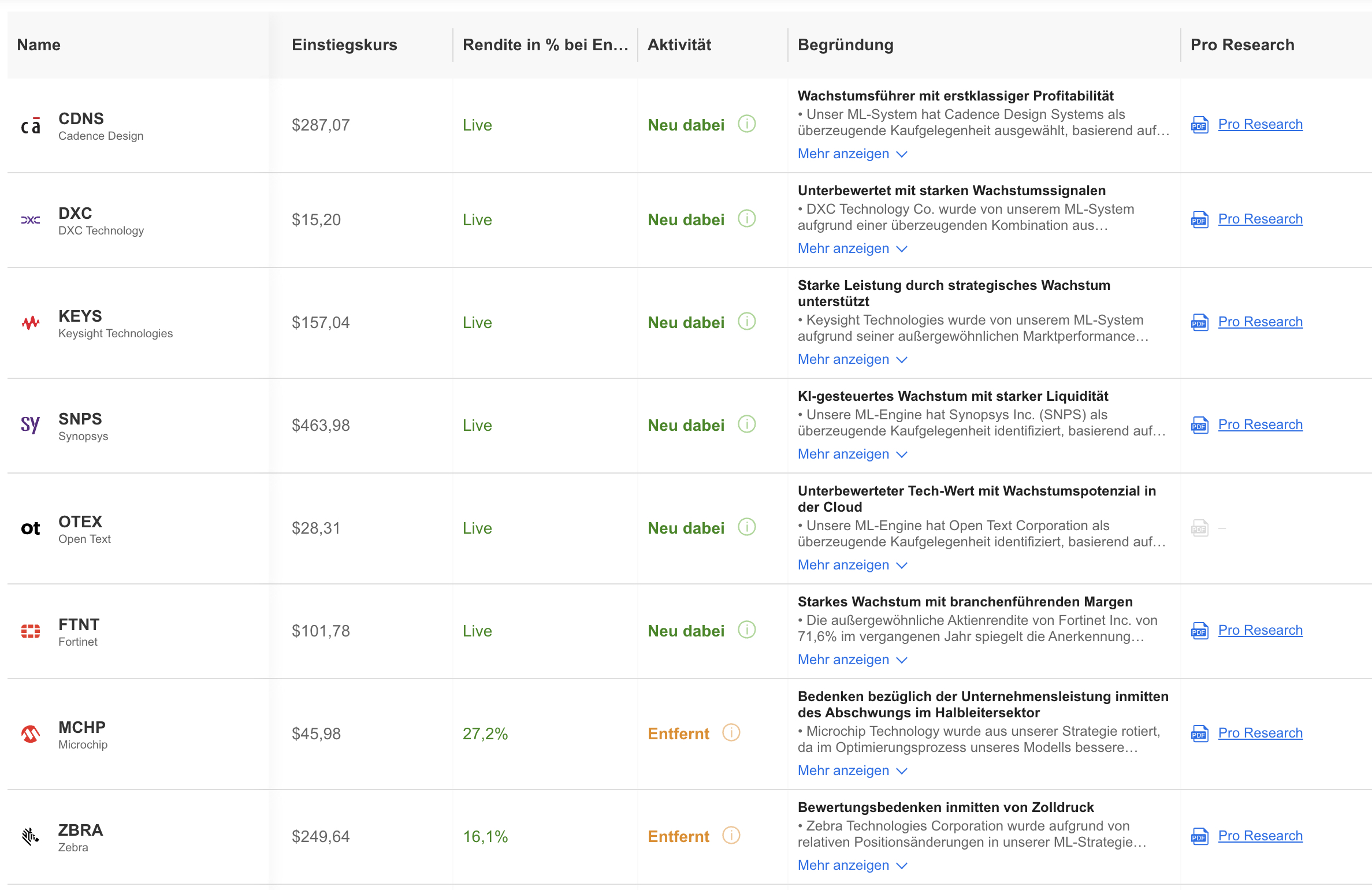Click the Open Text 'ot' logo
This screenshot has width=1372, height=890.
click(x=31, y=528)
